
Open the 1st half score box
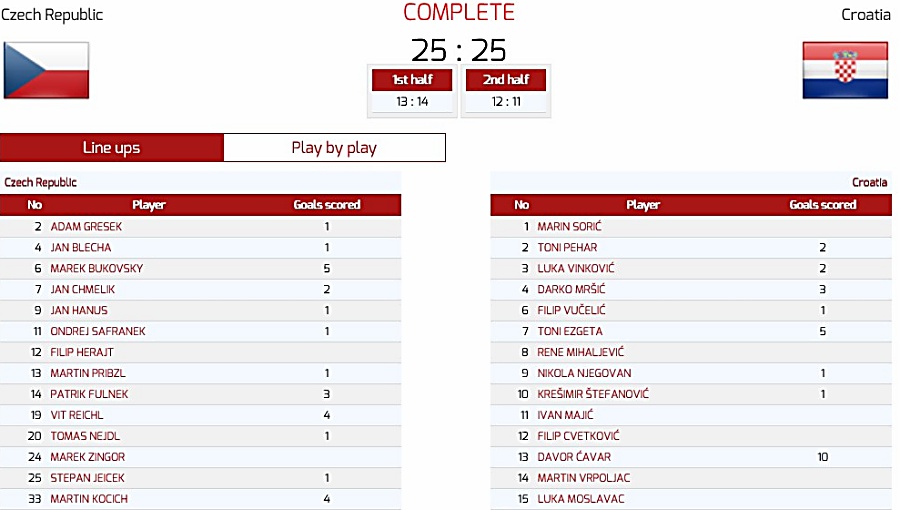pos(412,91)
